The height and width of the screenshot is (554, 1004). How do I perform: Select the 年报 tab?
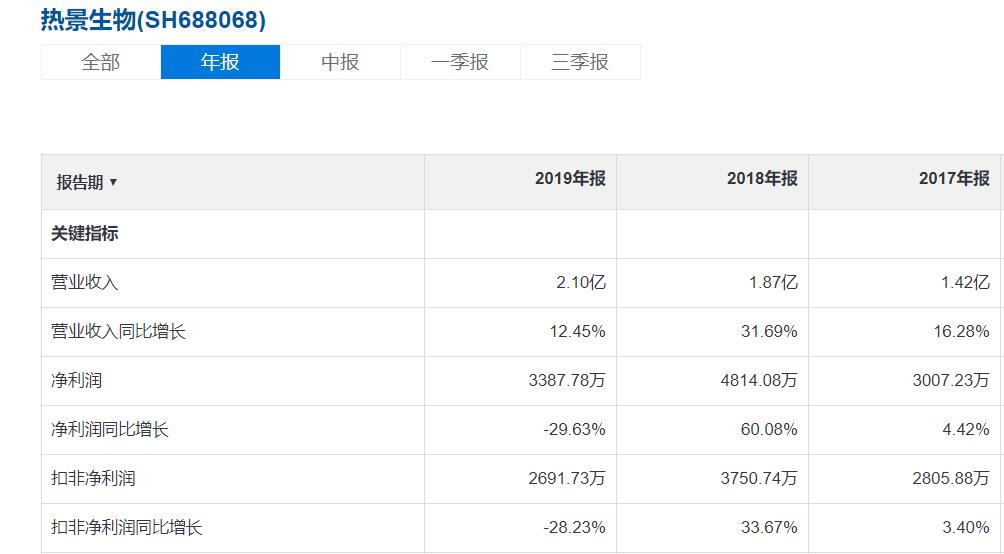[220, 62]
